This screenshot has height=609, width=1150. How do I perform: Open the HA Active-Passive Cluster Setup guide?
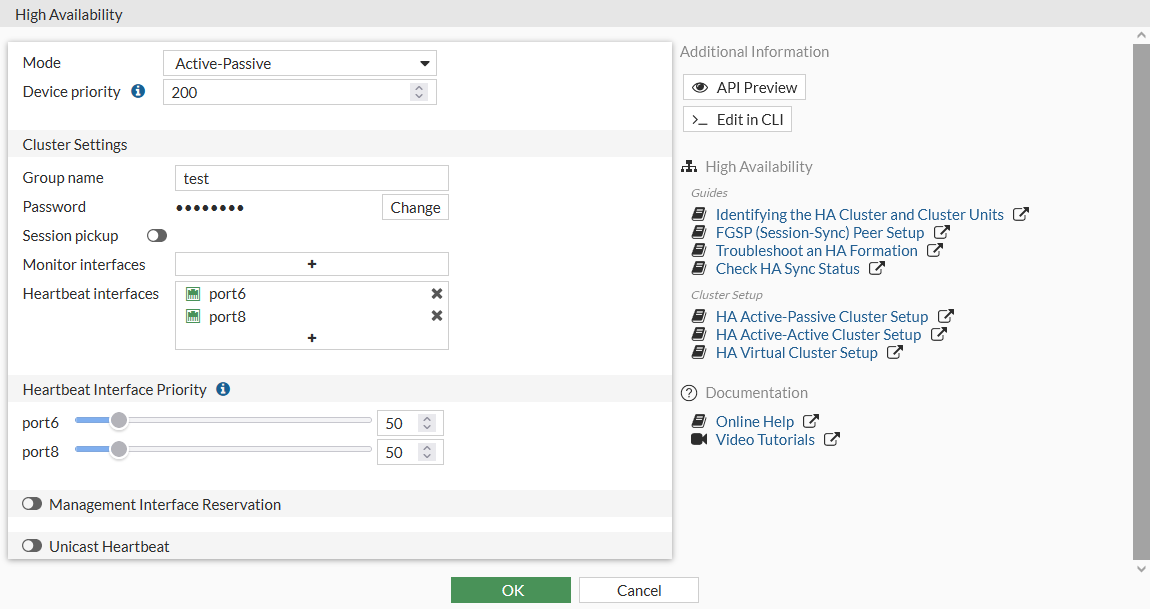pyautogui.click(x=822, y=316)
